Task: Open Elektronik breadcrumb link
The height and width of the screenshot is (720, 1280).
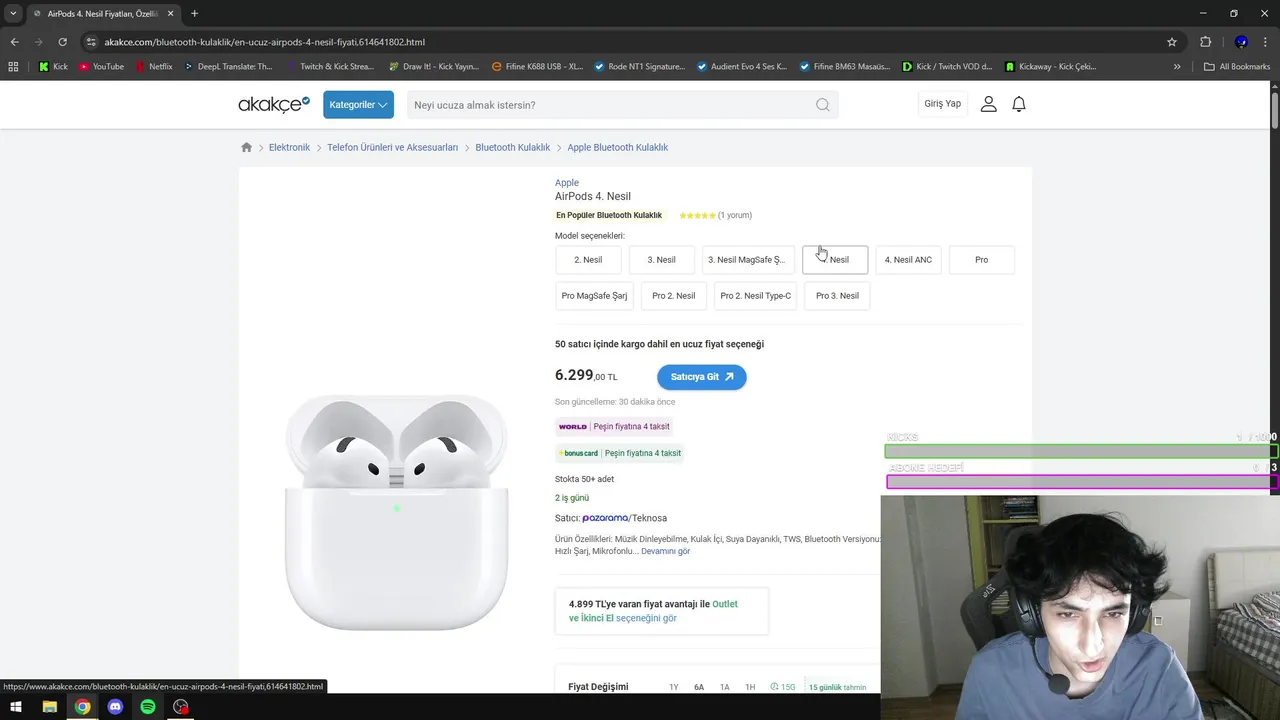Action: (289, 147)
